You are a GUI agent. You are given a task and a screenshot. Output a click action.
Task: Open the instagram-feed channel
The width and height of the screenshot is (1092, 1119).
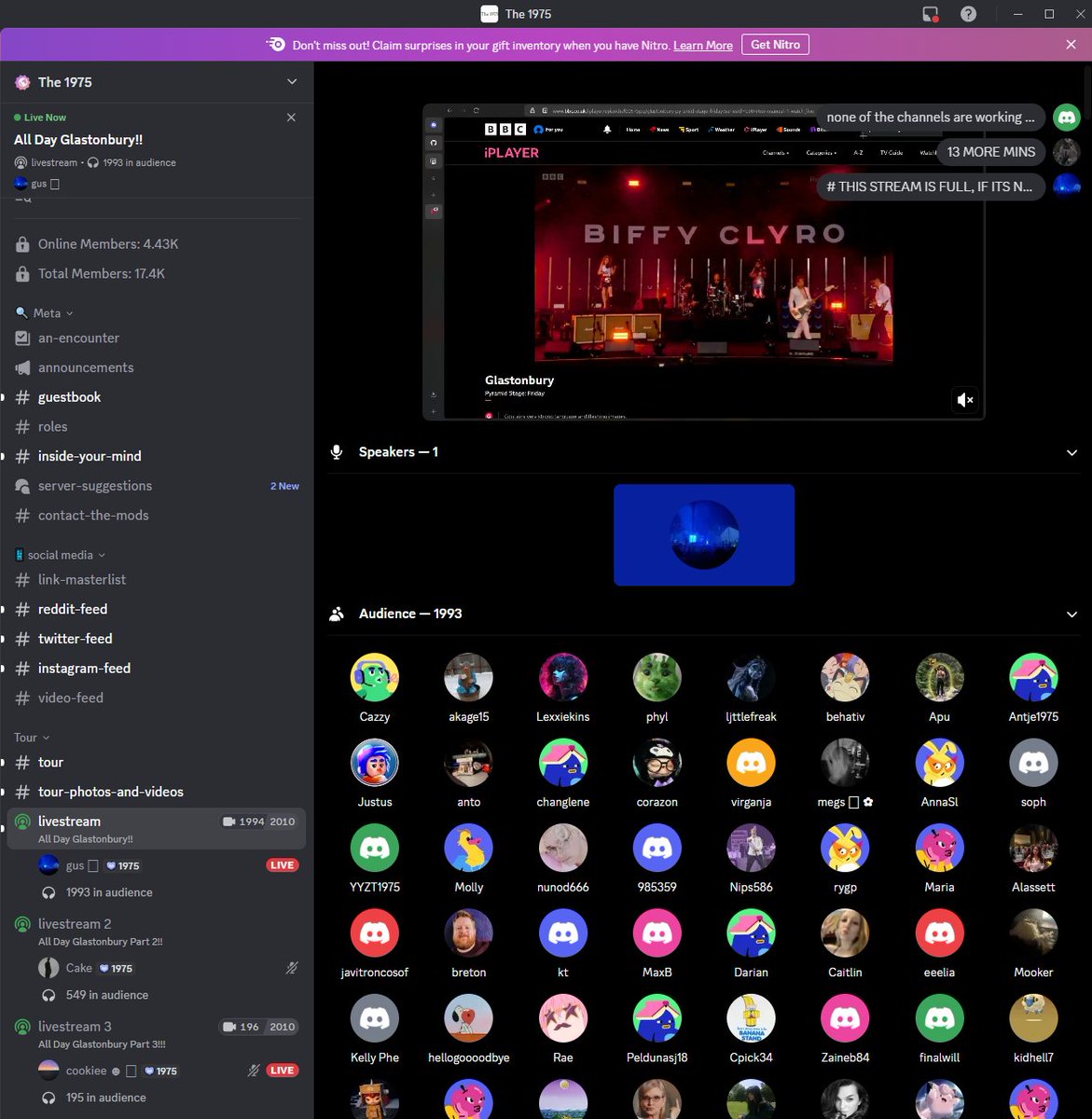pos(157,669)
